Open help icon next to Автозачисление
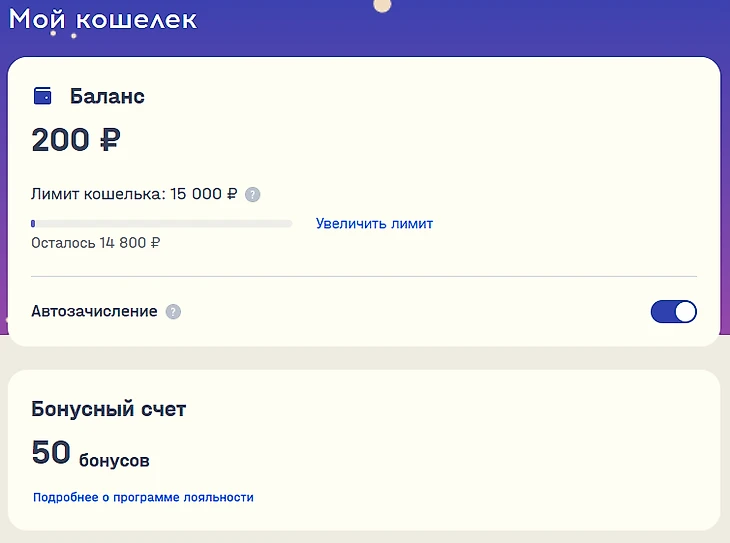Screen dimensions: 730x543 click(173, 312)
